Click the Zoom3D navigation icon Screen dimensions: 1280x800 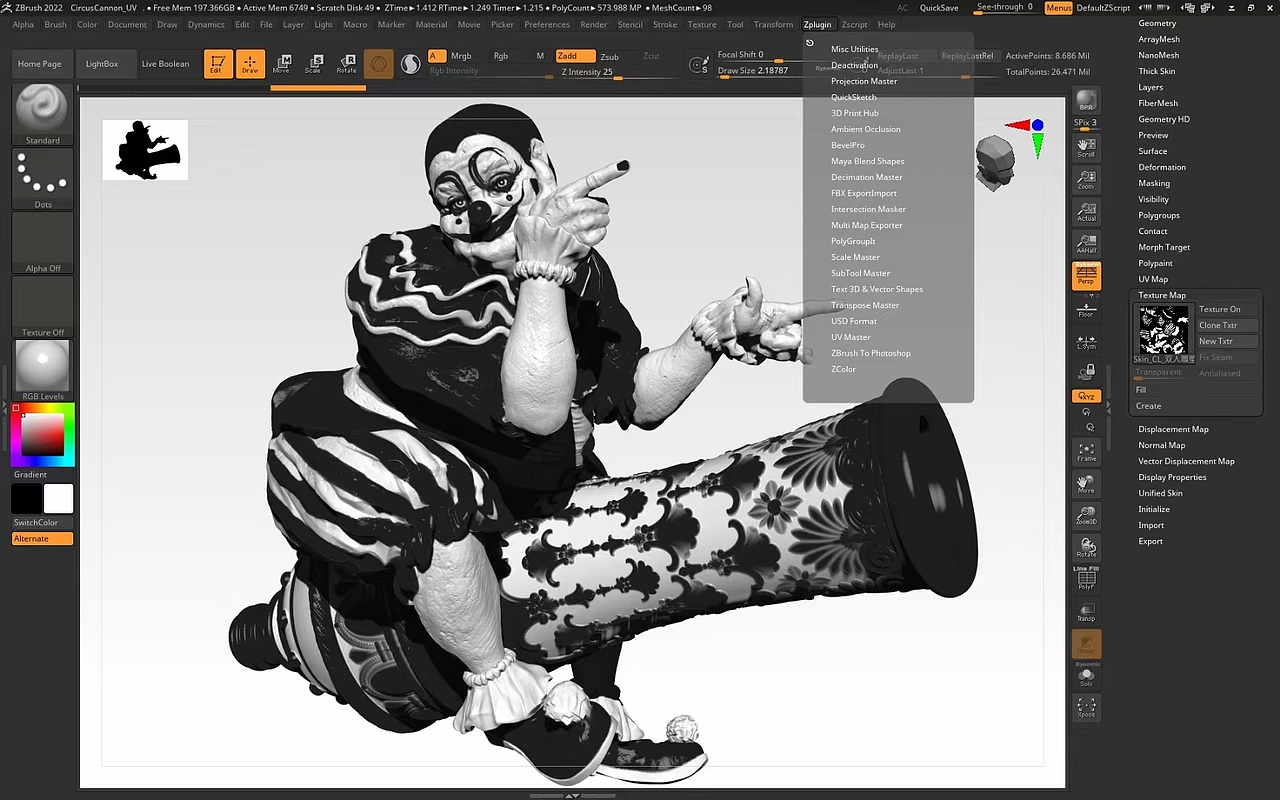pos(1086,516)
